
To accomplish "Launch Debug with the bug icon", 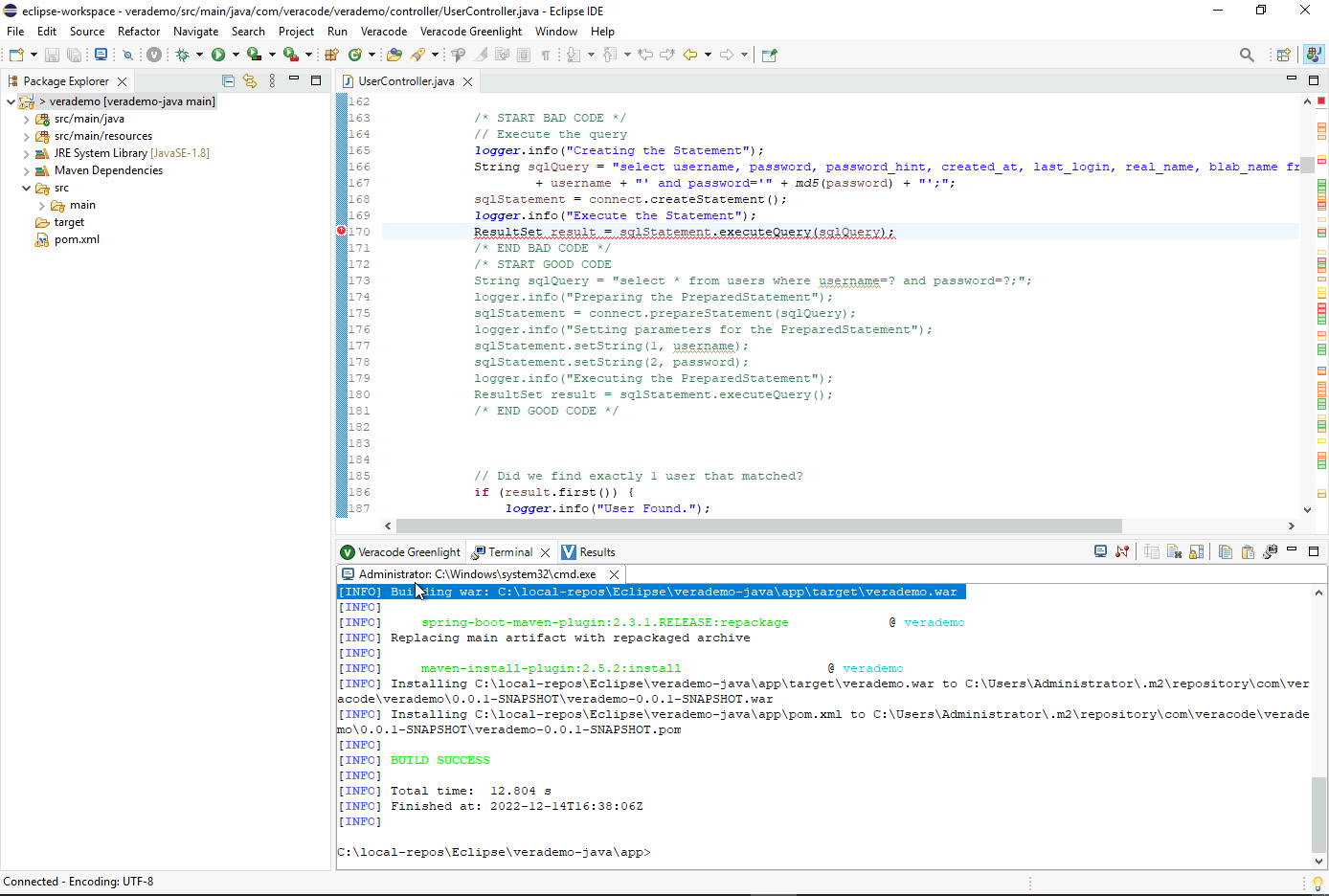I will pos(182,55).
